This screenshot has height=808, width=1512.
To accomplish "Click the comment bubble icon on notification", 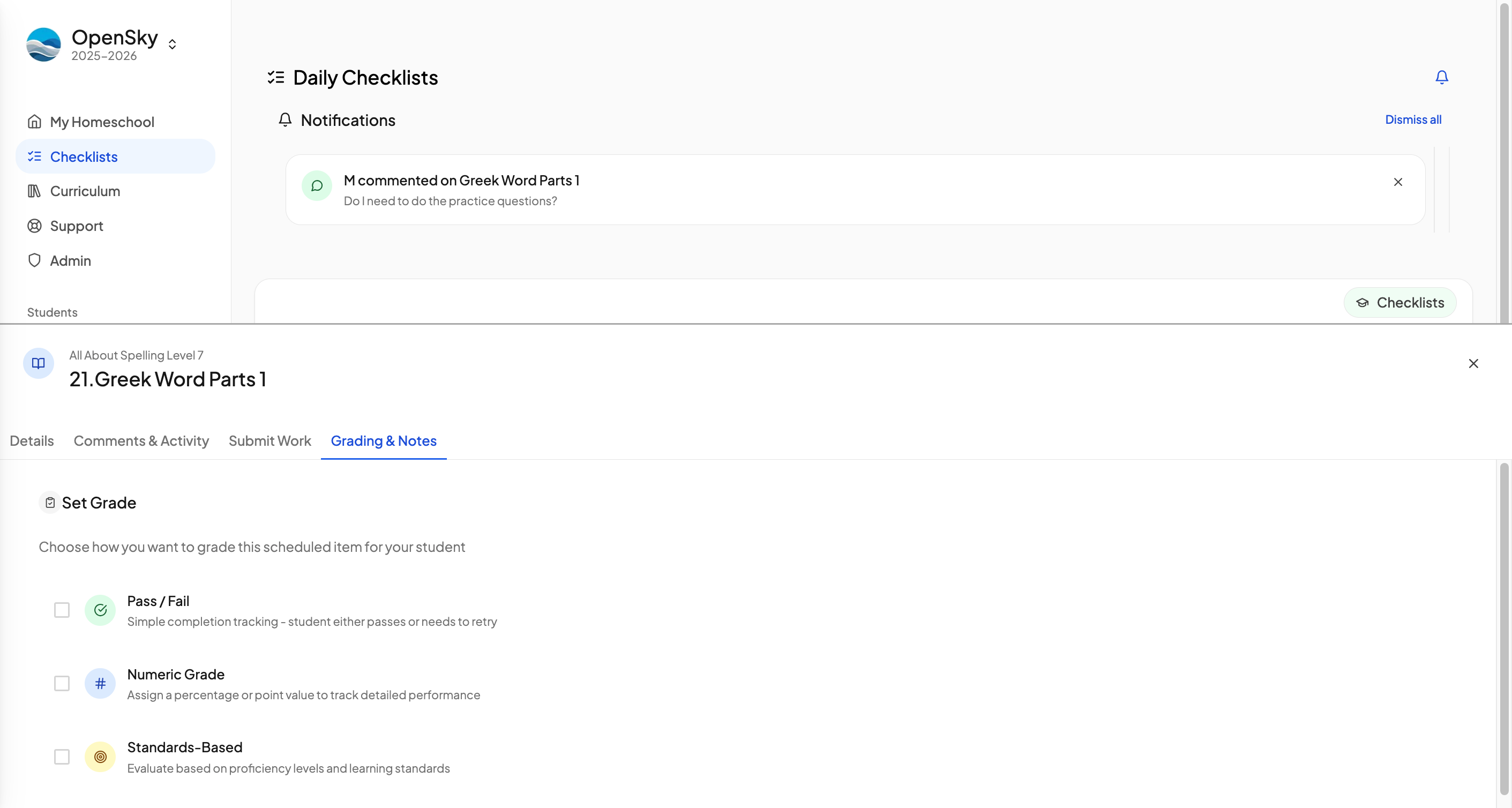I will [x=317, y=186].
